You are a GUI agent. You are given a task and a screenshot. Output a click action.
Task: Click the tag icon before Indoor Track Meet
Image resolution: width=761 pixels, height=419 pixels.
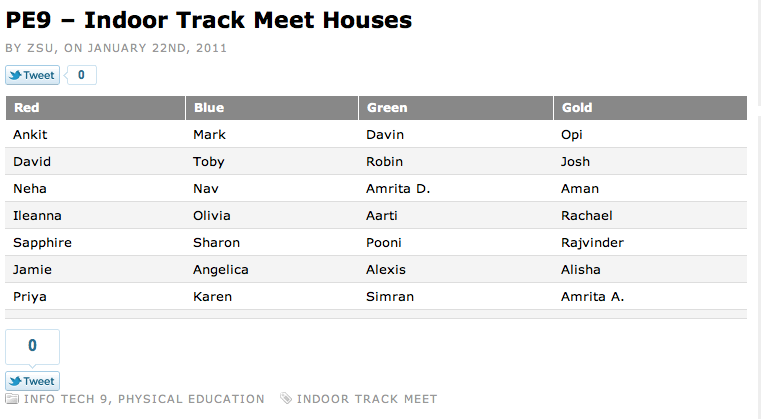(286, 399)
